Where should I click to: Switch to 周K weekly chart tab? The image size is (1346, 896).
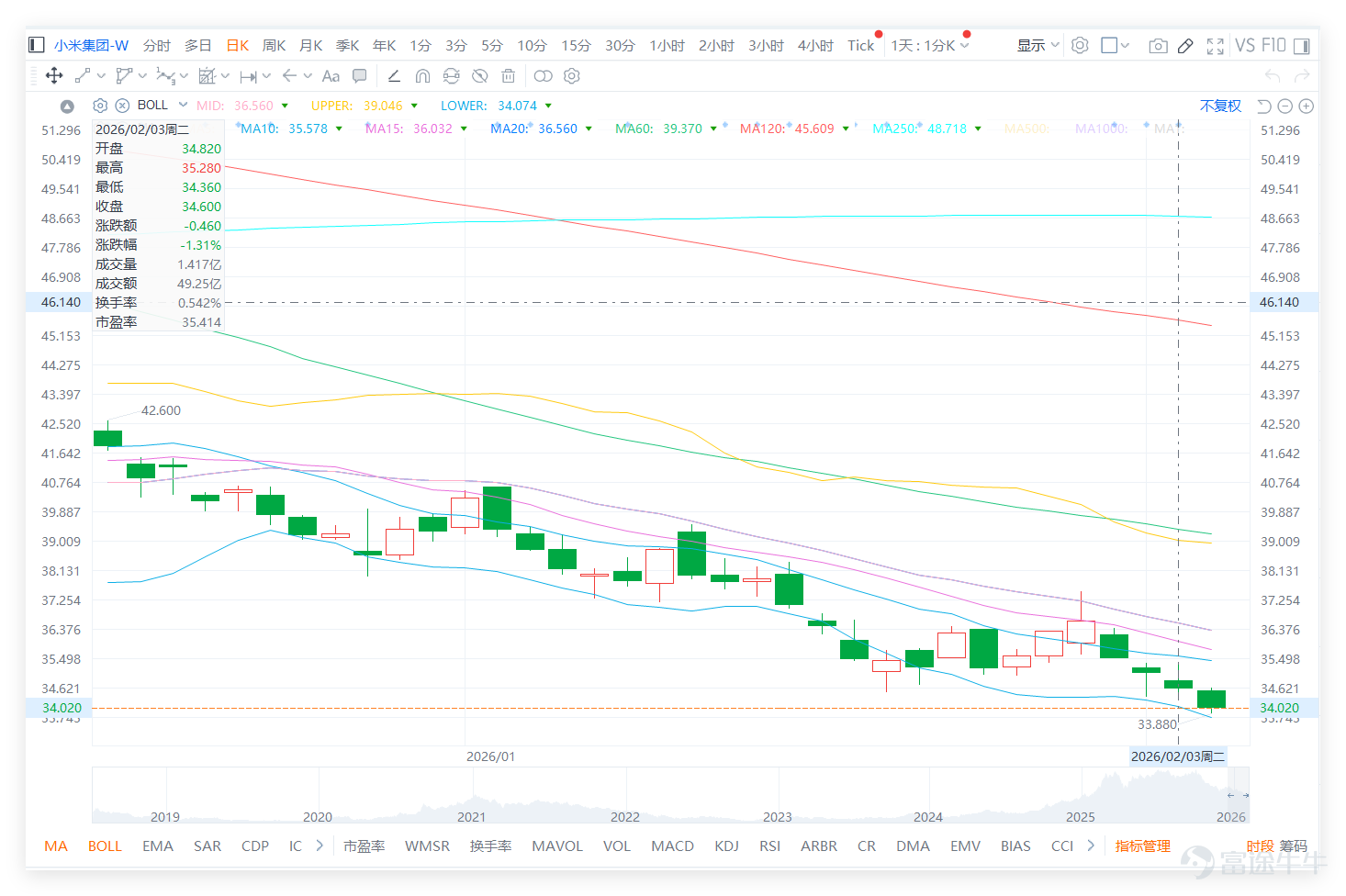click(275, 45)
